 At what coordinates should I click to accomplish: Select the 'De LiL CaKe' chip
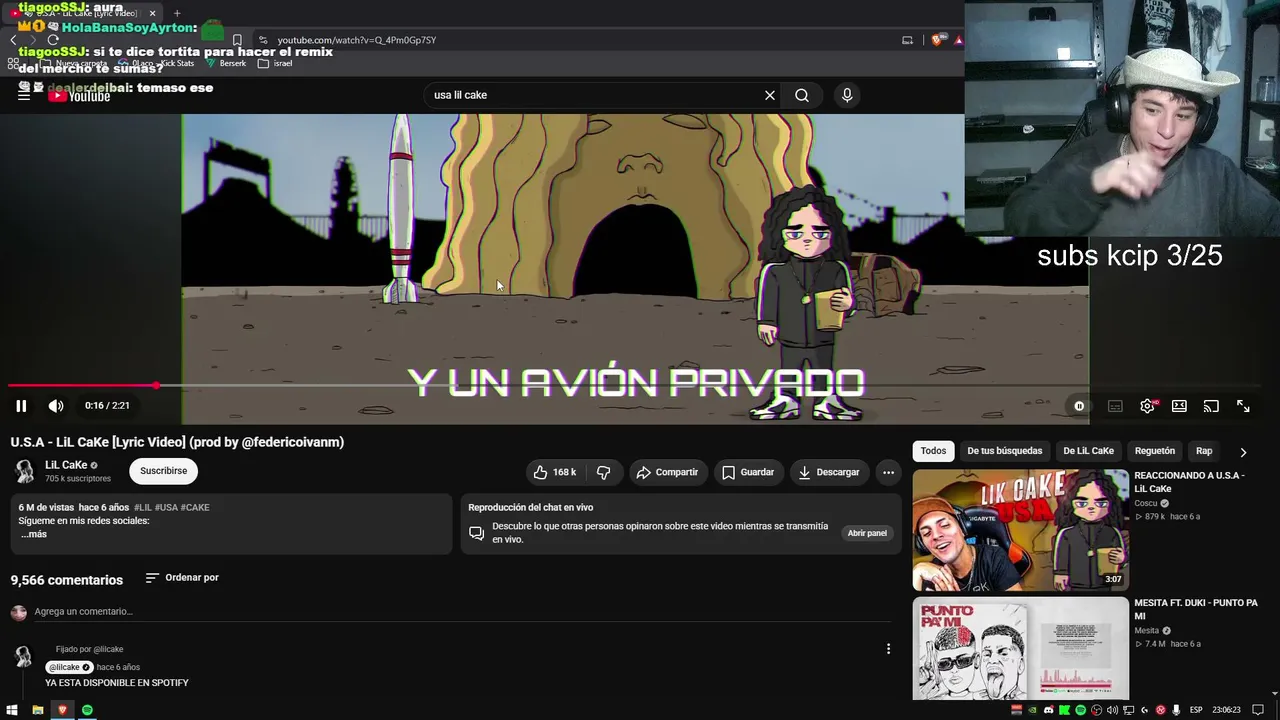point(1088,451)
